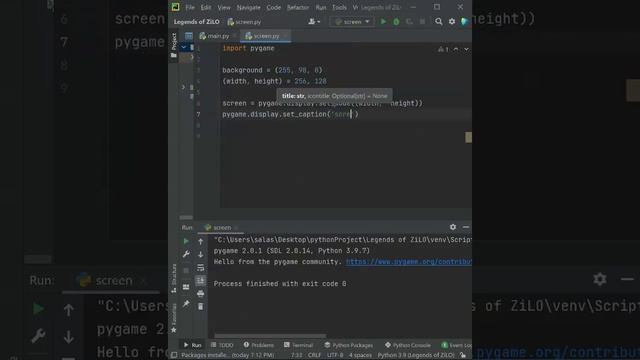
Task: Open the Python Console tool window
Action: click(408, 345)
